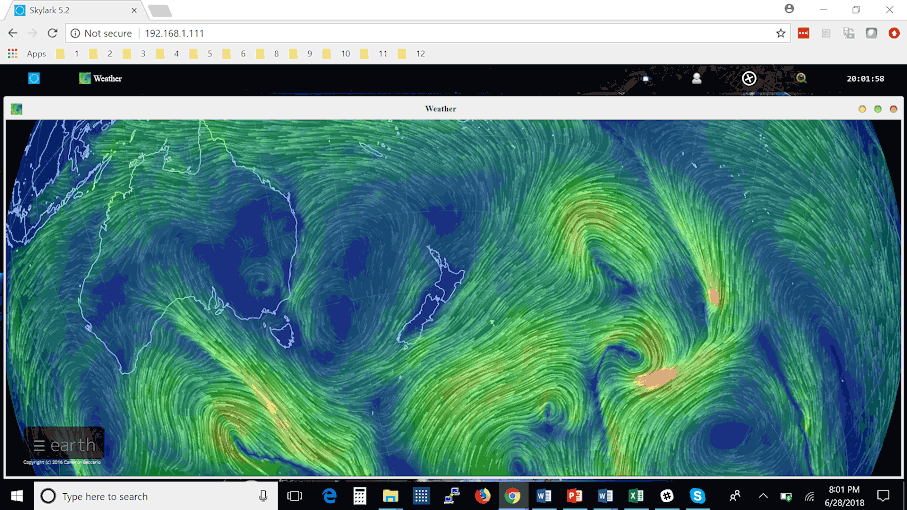Image resolution: width=907 pixels, height=510 pixels.
Task: Click the taskbar microphone icon
Action: [x=263, y=496]
